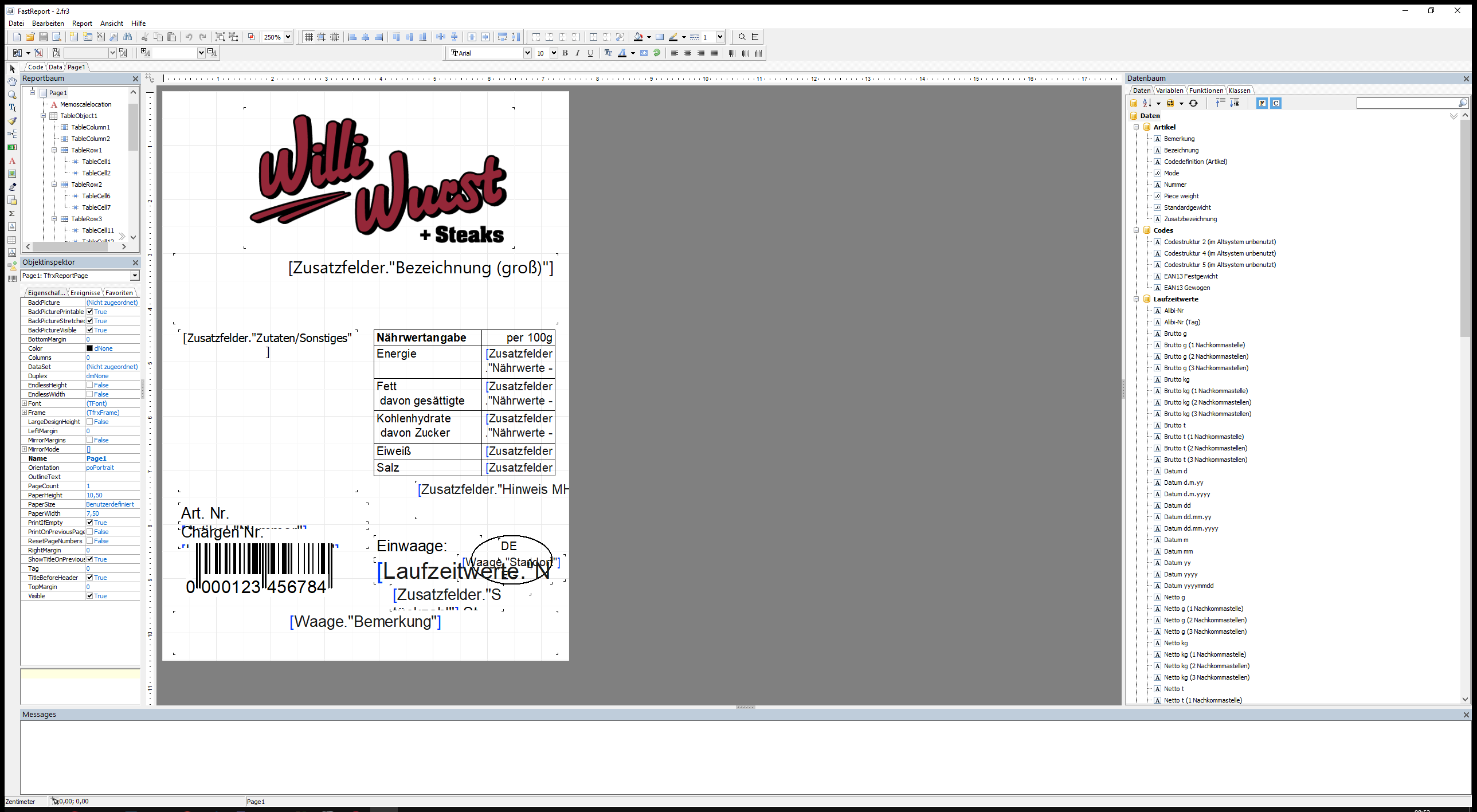Screen dimensions: 1477x812
Task: Collapse the Laufzeitwerte data group
Action: (x=1136, y=299)
